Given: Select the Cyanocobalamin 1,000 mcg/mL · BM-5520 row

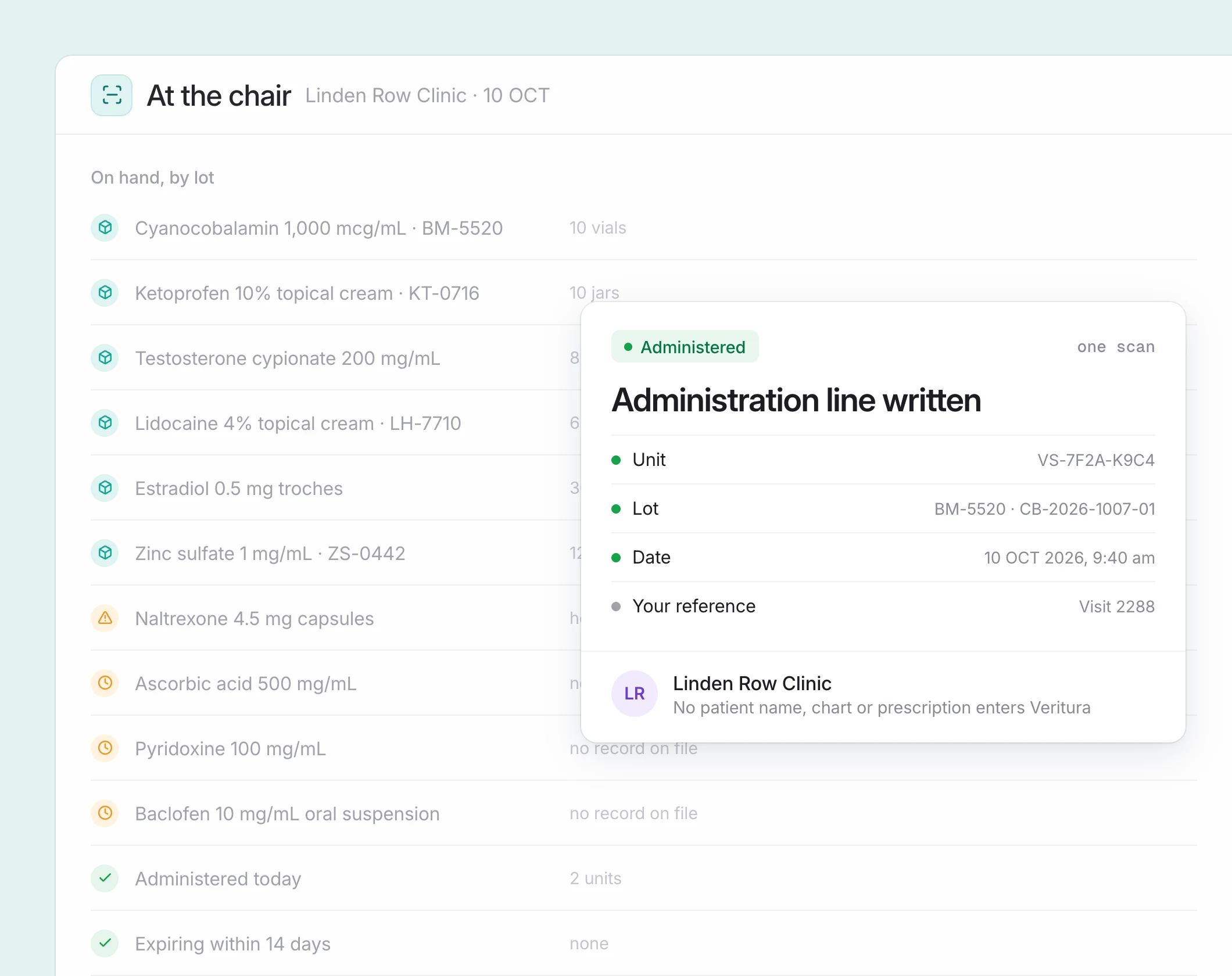Looking at the screenshot, I should click(x=644, y=228).
